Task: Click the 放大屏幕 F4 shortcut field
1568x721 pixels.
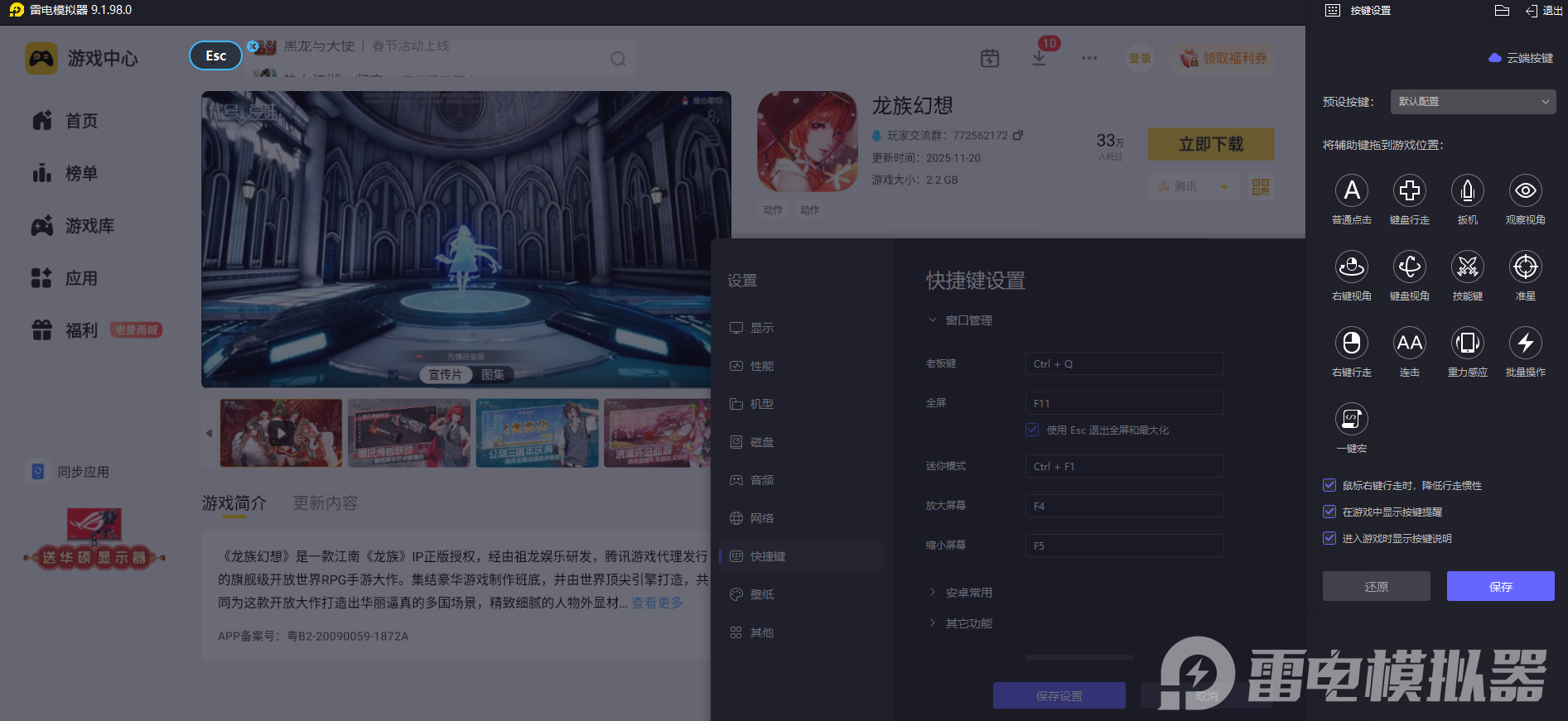Action: pos(1125,506)
